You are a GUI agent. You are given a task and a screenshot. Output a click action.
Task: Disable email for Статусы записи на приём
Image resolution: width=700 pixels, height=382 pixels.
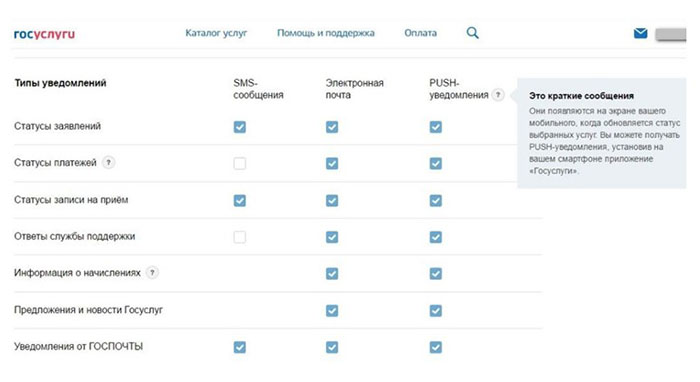(332, 201)
